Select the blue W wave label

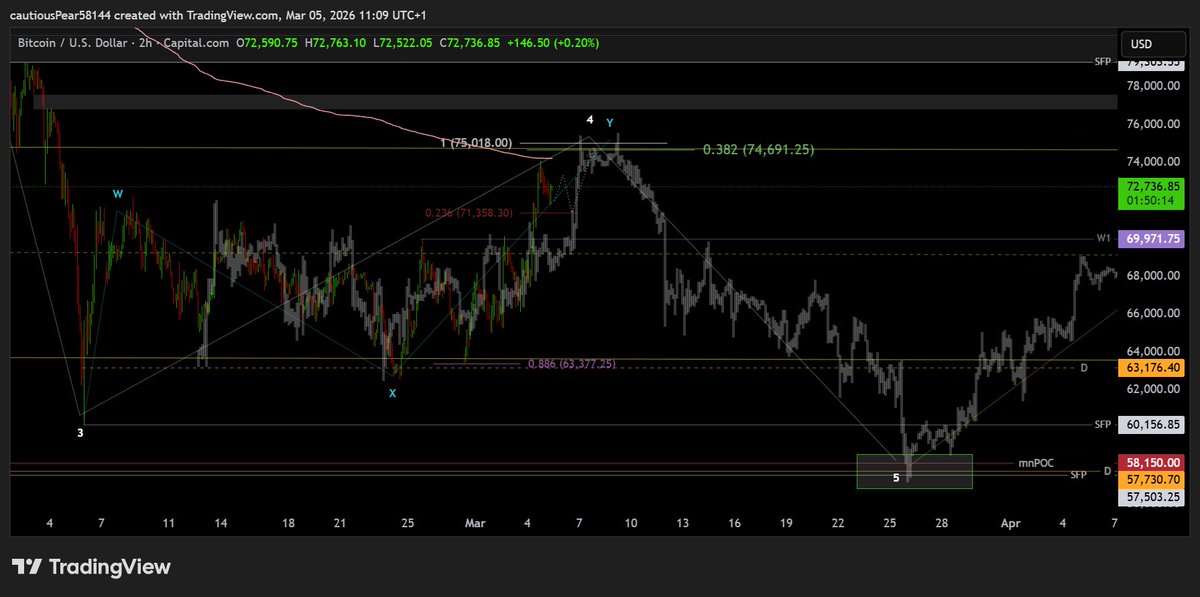[x=118, y=193]
